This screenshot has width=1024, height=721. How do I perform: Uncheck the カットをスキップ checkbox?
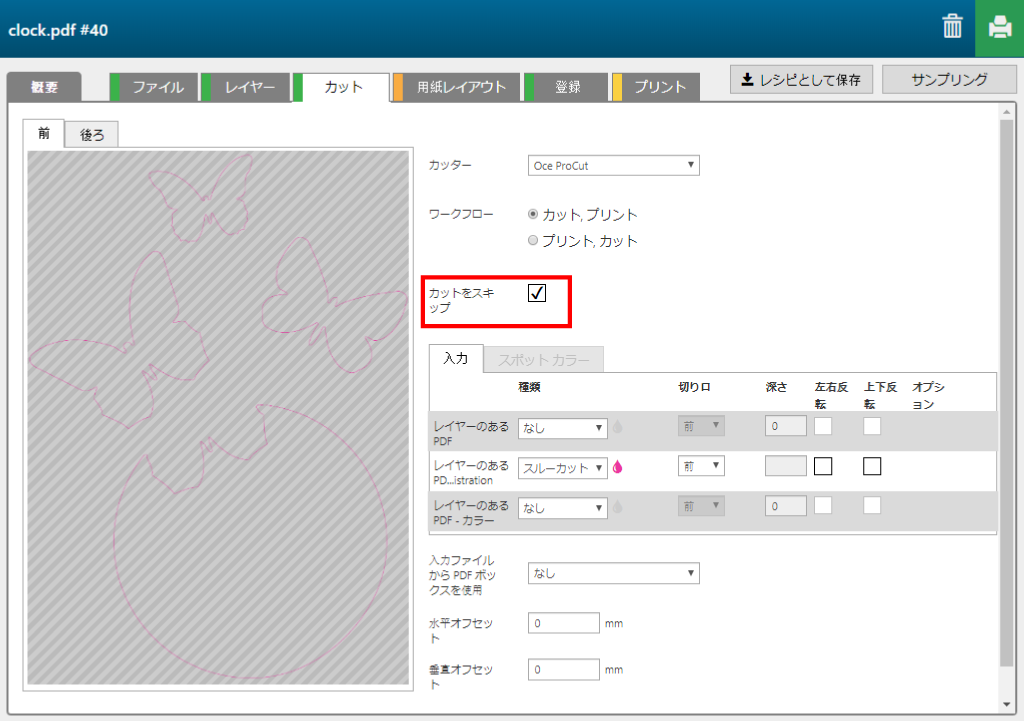pyautogui.click(x=537, y=293)
